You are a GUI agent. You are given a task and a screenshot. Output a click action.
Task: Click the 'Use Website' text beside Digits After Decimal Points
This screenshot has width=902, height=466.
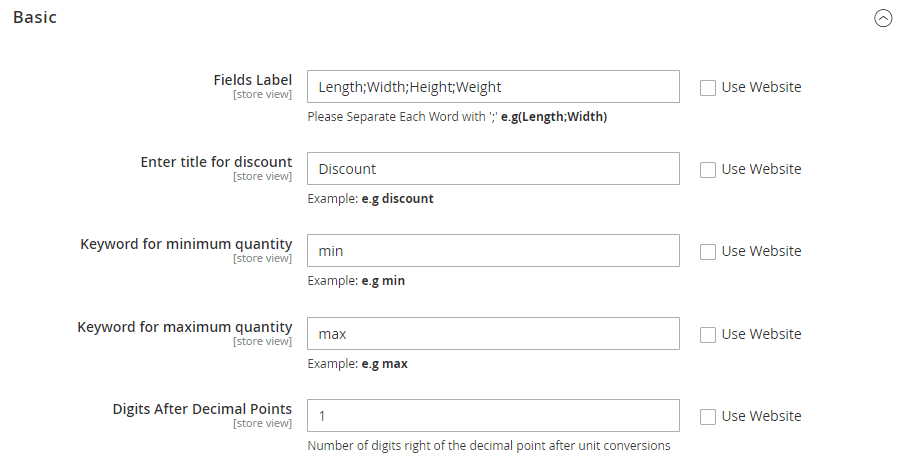pos(761,416)
